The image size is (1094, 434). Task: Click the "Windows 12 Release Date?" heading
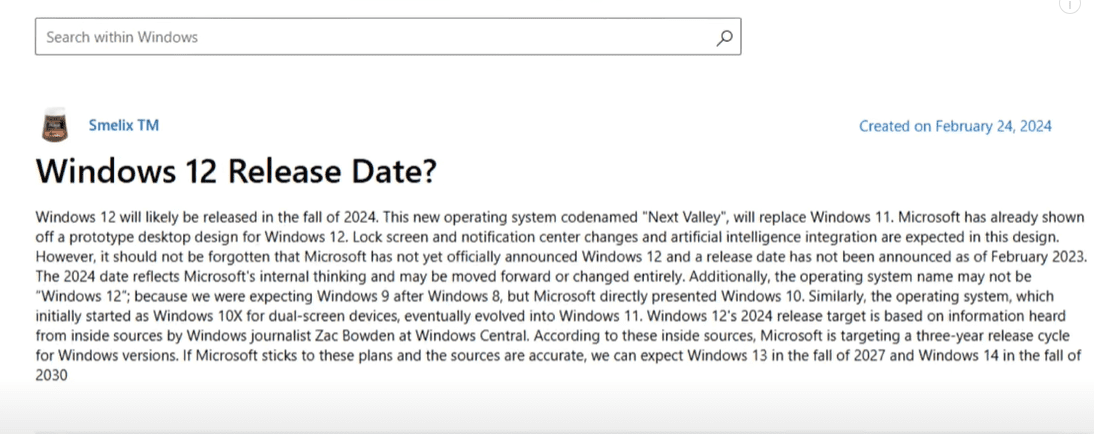pos(236,172)
